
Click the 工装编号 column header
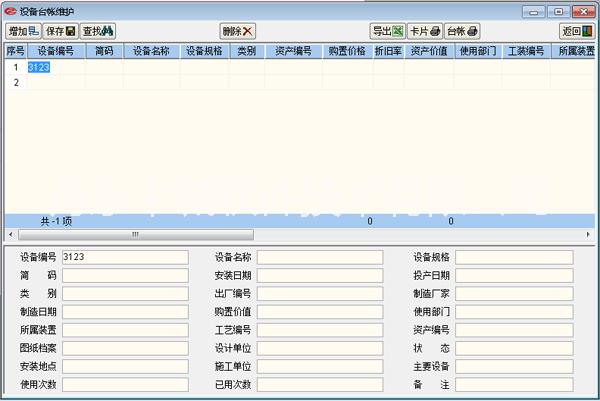click(526, 51)
